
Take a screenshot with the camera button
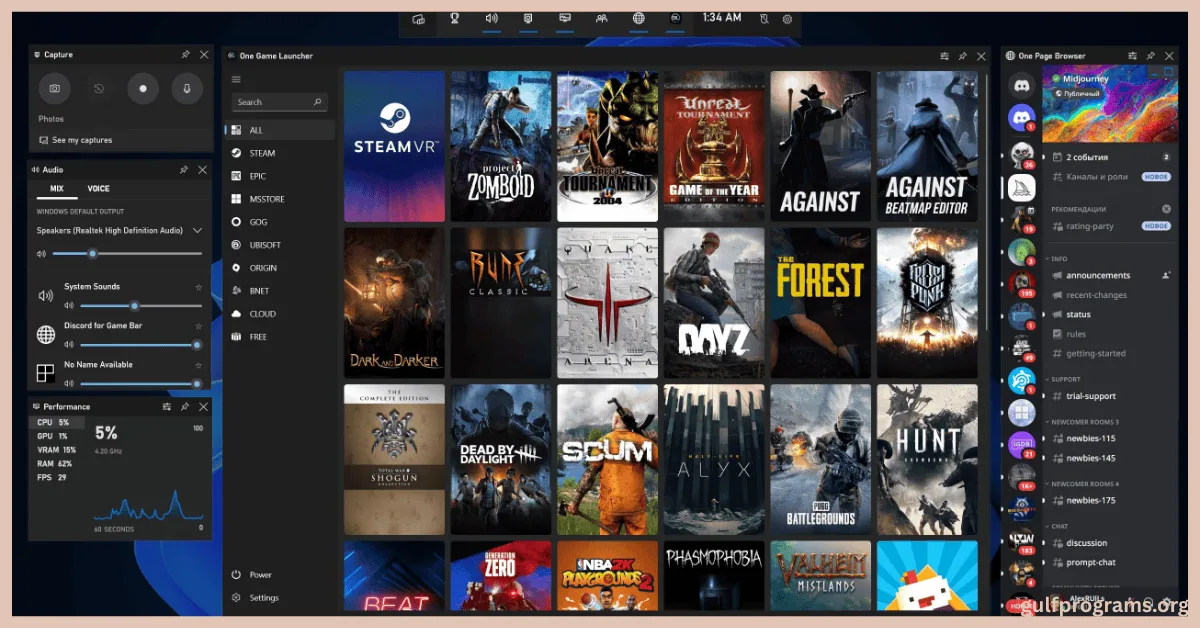(x=54, y=89)
